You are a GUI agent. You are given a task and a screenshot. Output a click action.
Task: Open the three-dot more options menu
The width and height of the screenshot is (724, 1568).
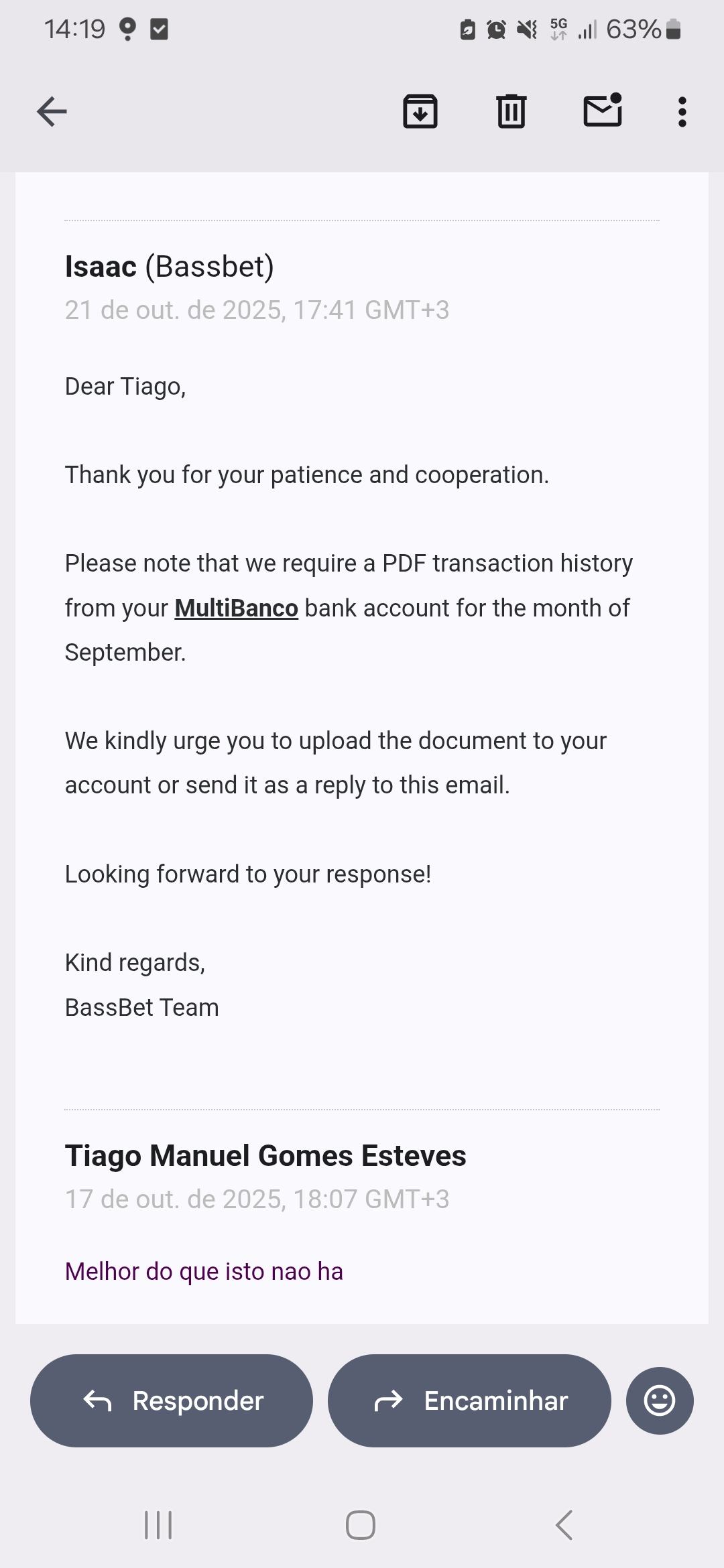pos(682,112)
